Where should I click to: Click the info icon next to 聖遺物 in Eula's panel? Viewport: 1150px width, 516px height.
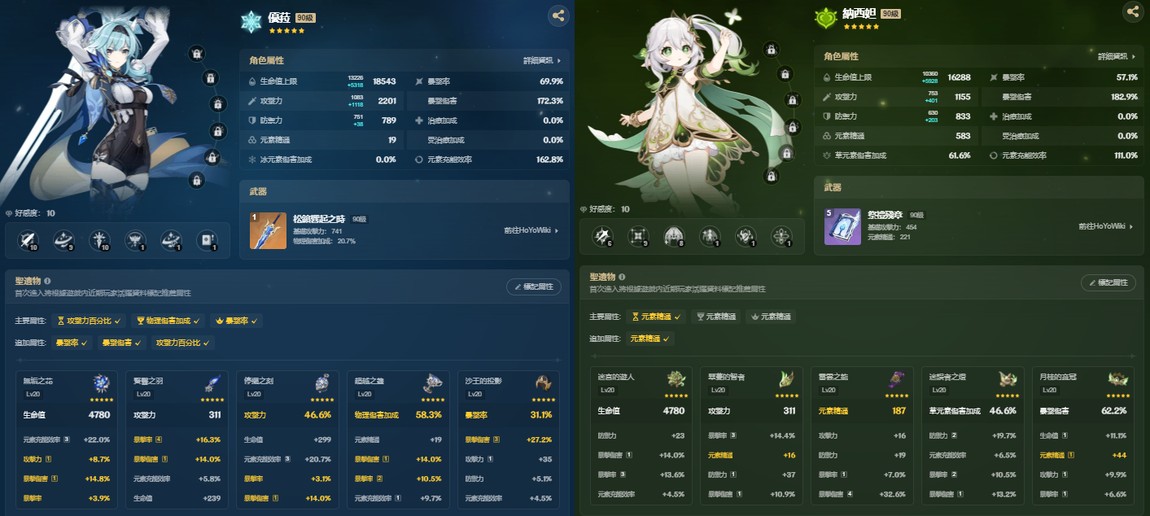48,281
